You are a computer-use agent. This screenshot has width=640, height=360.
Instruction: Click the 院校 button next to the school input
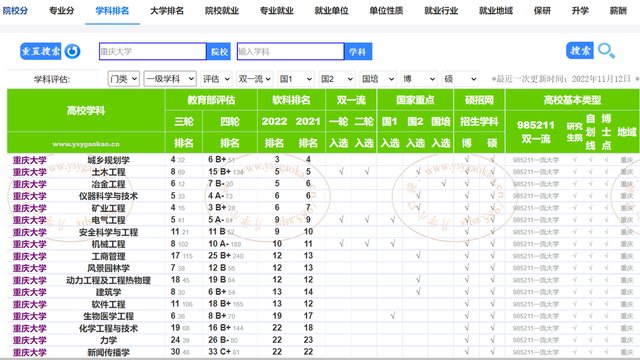click(x=219, y=52)
